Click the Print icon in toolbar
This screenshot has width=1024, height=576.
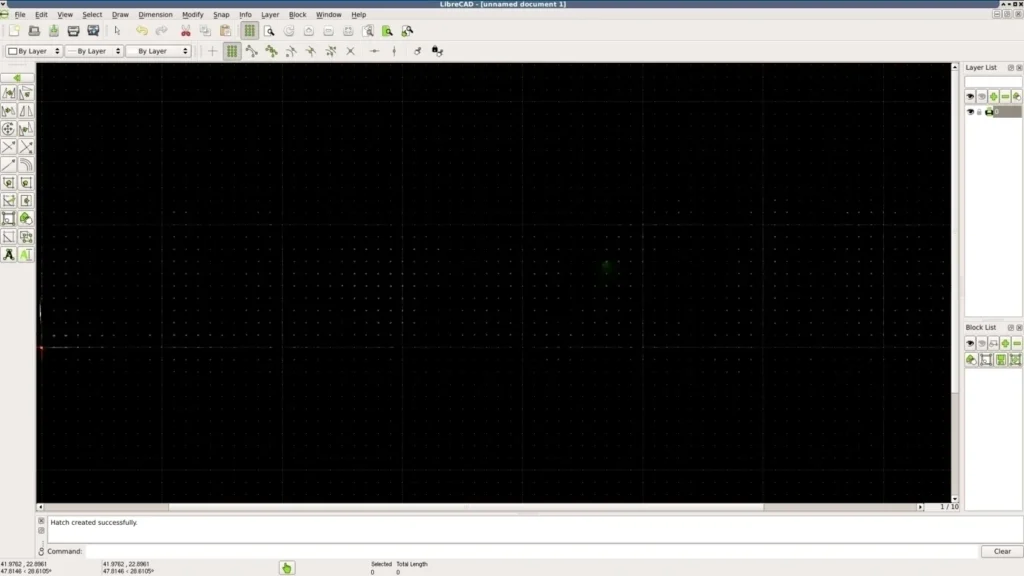pos(73,31)
